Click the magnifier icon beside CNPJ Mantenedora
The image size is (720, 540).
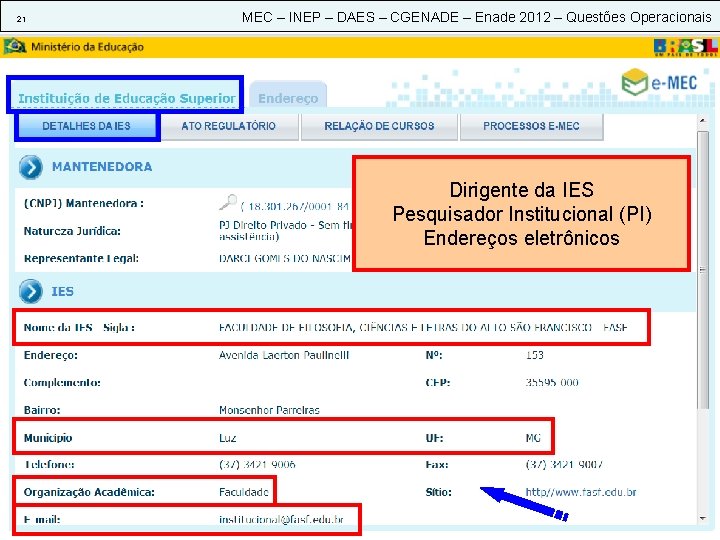tap(228, 202)
